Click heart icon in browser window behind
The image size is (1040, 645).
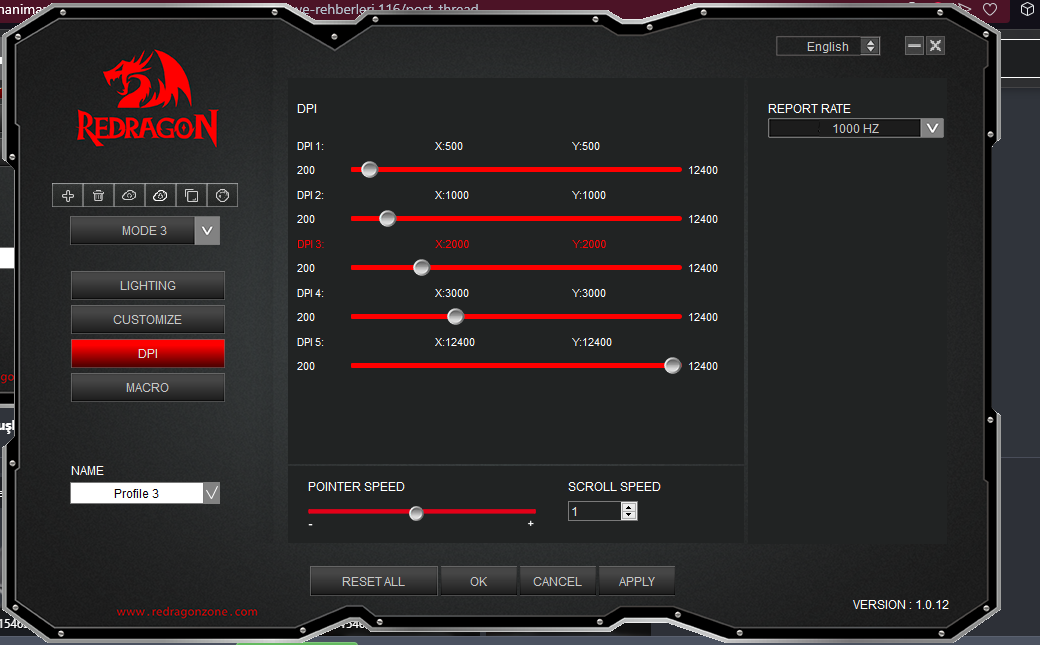(990, 9)
